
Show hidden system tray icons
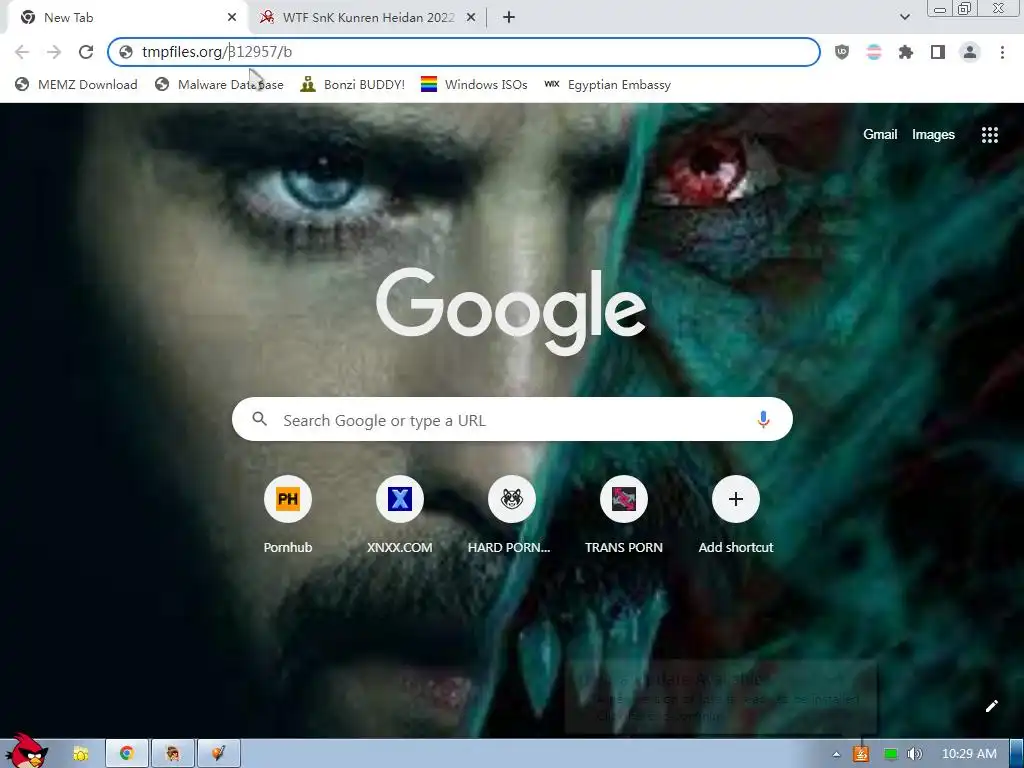(x=837, y=754)
